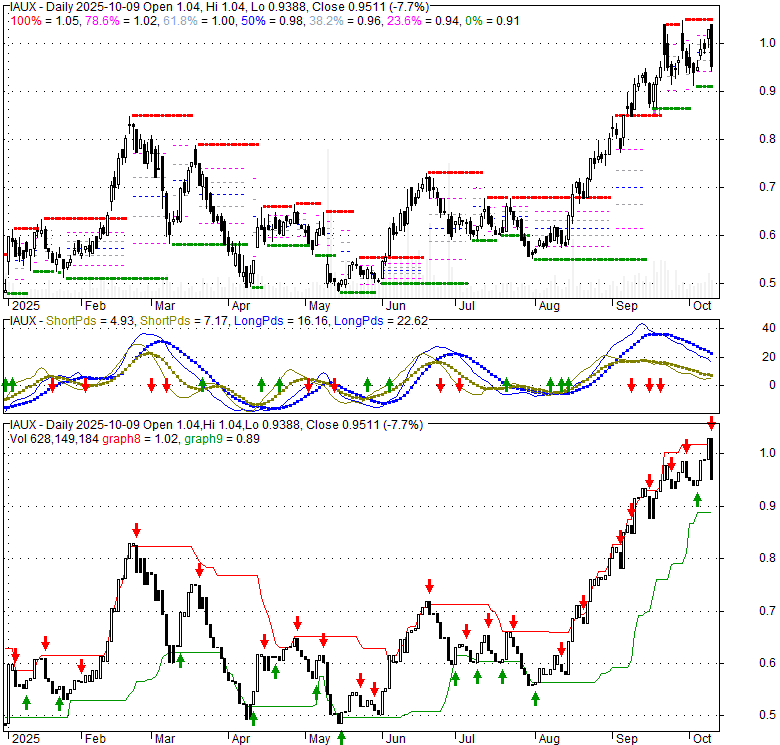Select the 0.9 price on the bottom chart scale

click(x=768, y=506)
